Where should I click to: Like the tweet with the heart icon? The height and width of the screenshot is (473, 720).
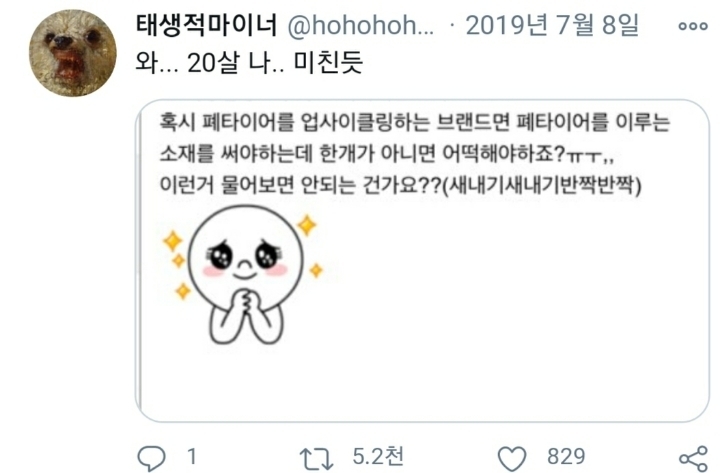tap(512, 458)
